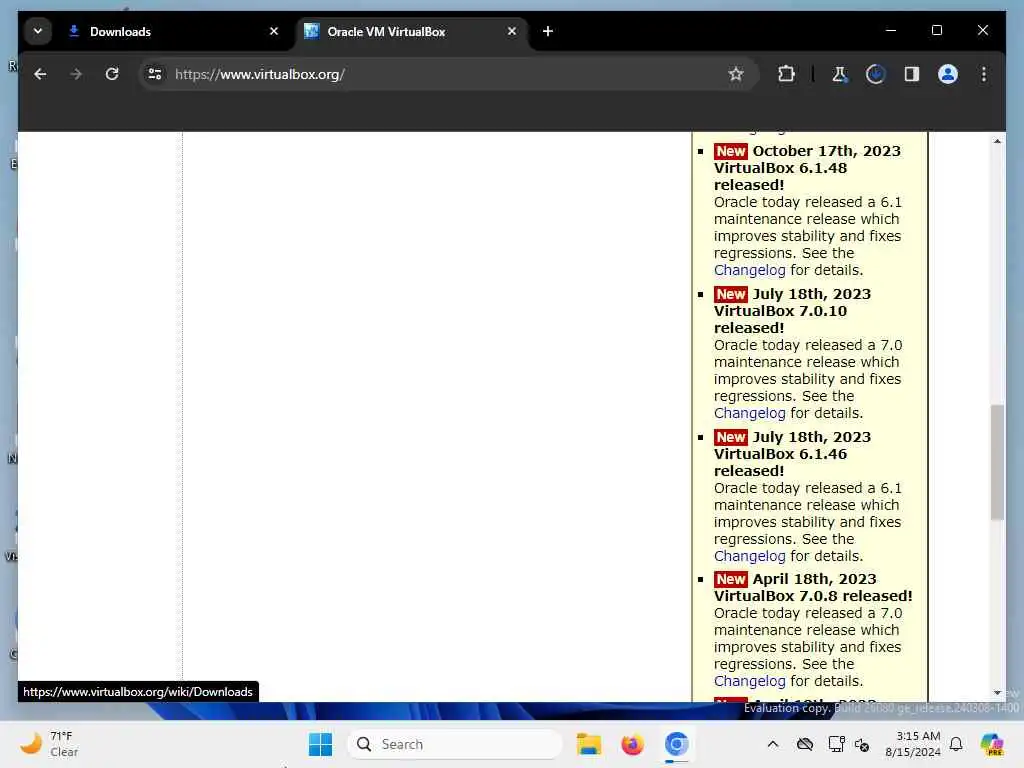Click the page scrollbar up arrow
Screen dimensions: 1024x768
click(997, 141)
